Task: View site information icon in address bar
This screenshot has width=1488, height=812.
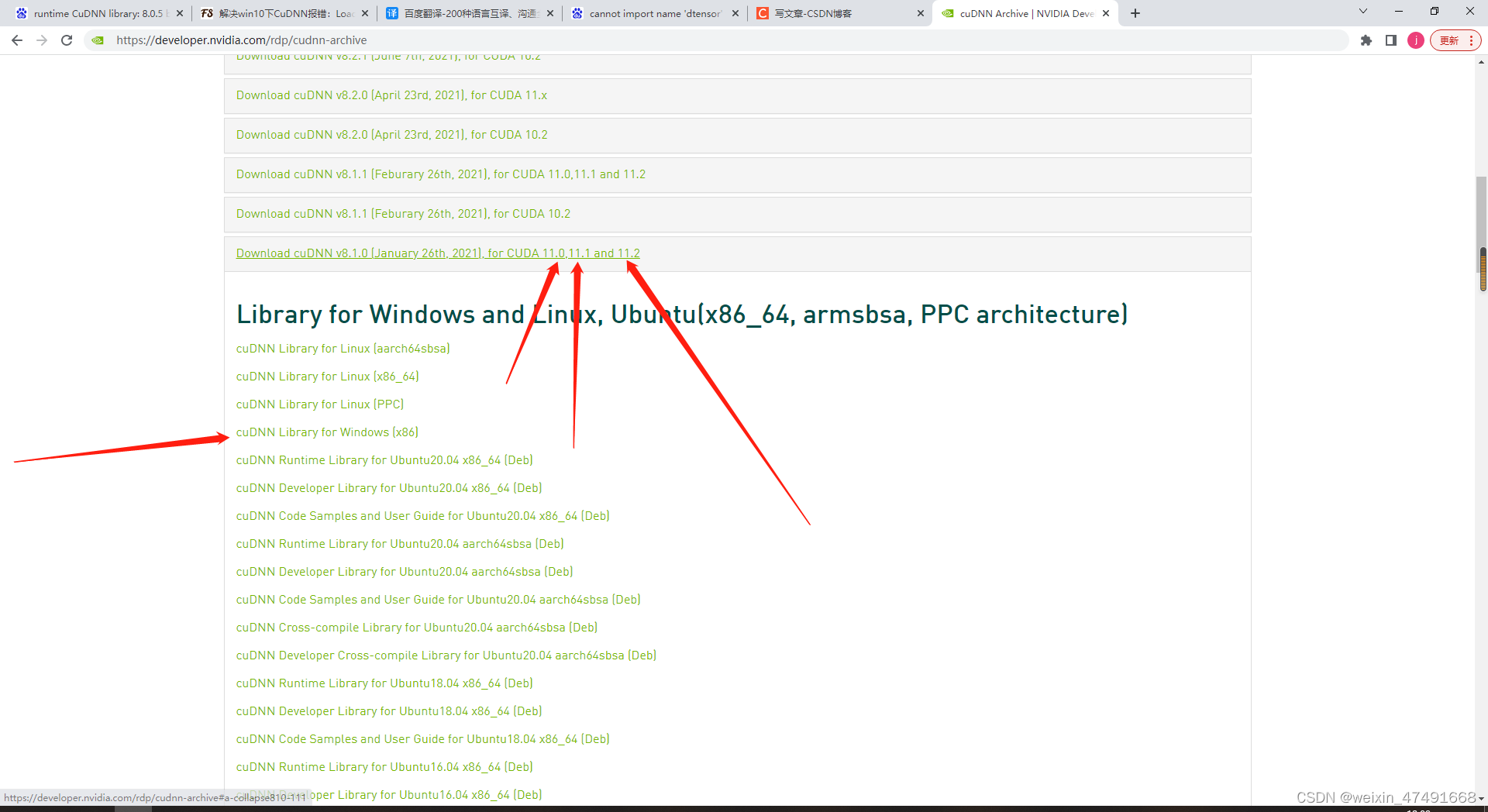Action: coord(98,40)
